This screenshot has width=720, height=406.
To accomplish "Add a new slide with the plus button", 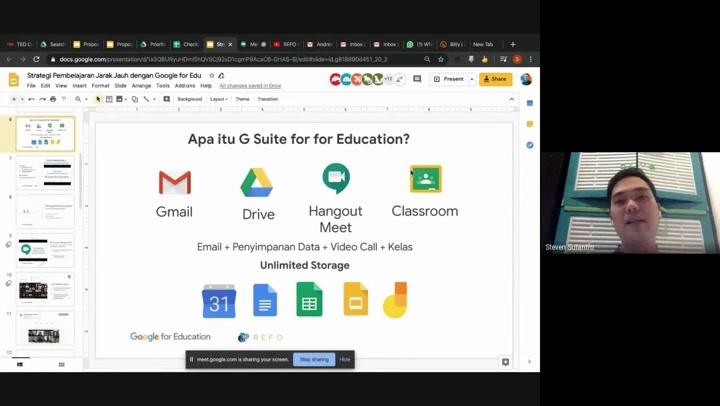I will 14,99.
